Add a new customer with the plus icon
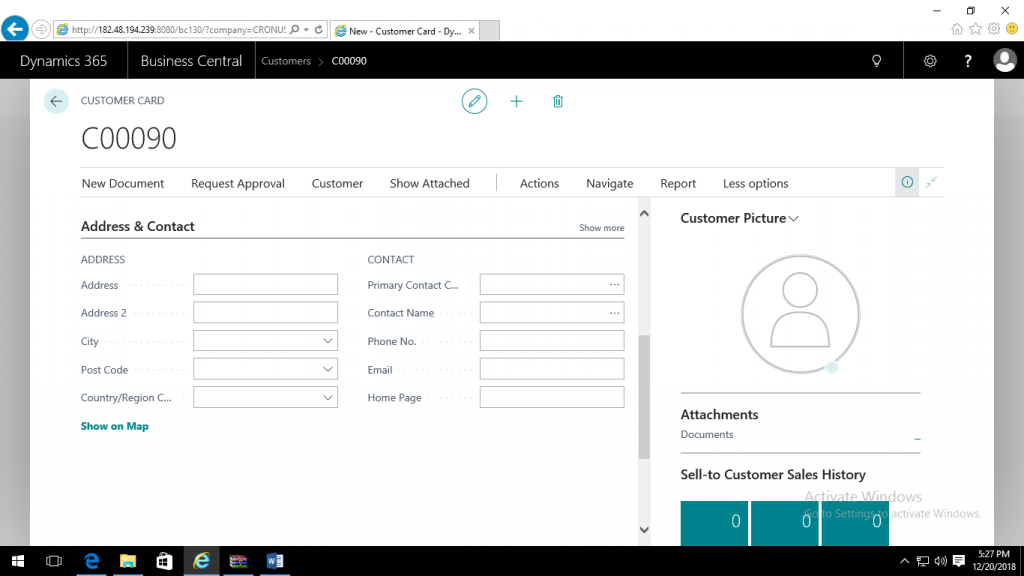The image size is (1024, 576). pos(516,101)
